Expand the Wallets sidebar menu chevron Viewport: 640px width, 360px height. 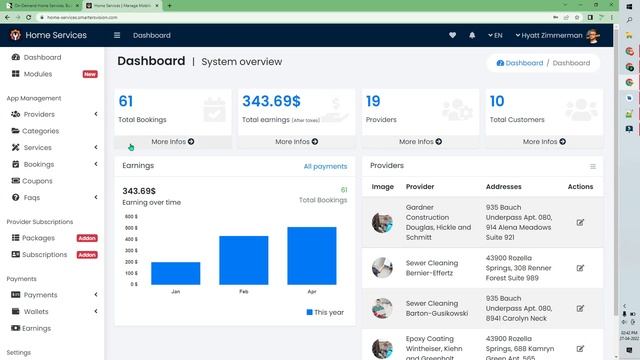(x=96, y=311)
